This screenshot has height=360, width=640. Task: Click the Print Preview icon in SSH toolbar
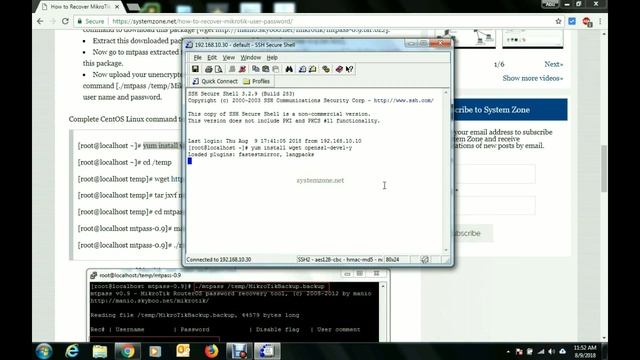[x=219, y=69]
